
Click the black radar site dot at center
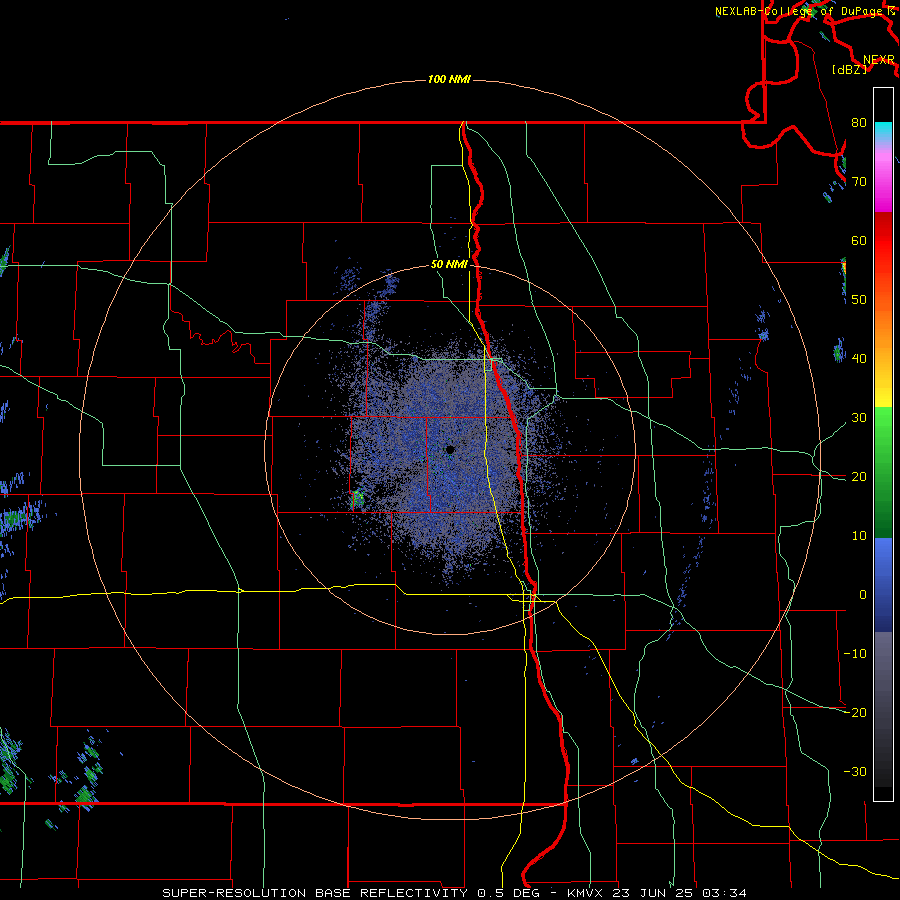tap(450, 449)
